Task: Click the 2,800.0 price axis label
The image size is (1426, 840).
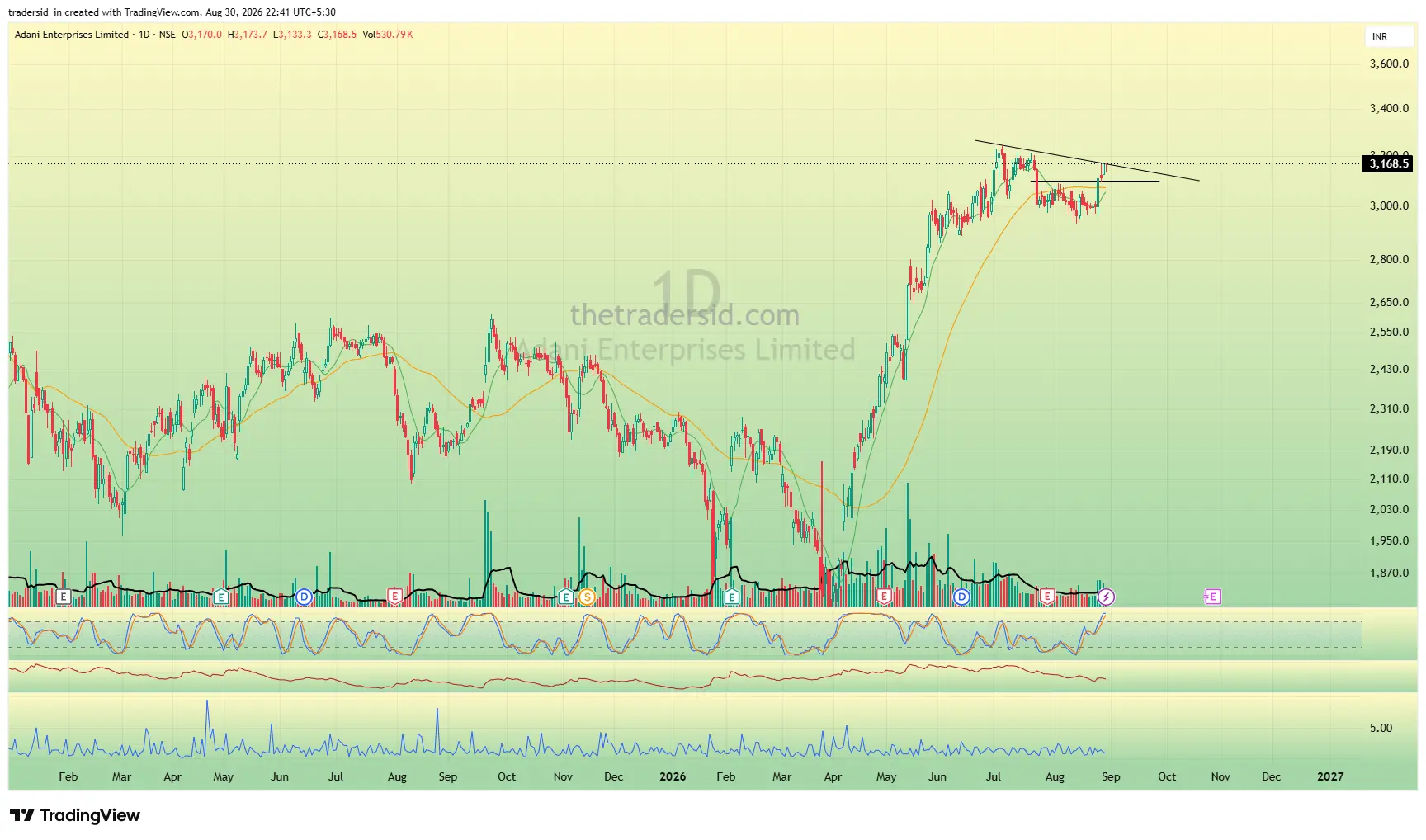Action: click(1389, 259)
